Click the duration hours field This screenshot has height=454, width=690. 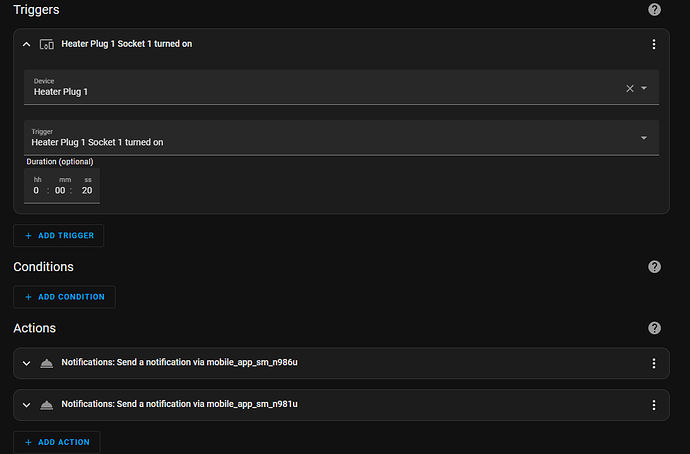37,190
